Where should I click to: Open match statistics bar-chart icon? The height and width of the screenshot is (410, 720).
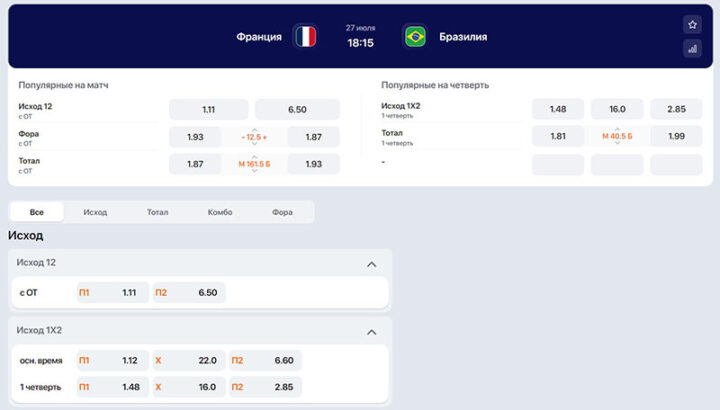(692, 48)
